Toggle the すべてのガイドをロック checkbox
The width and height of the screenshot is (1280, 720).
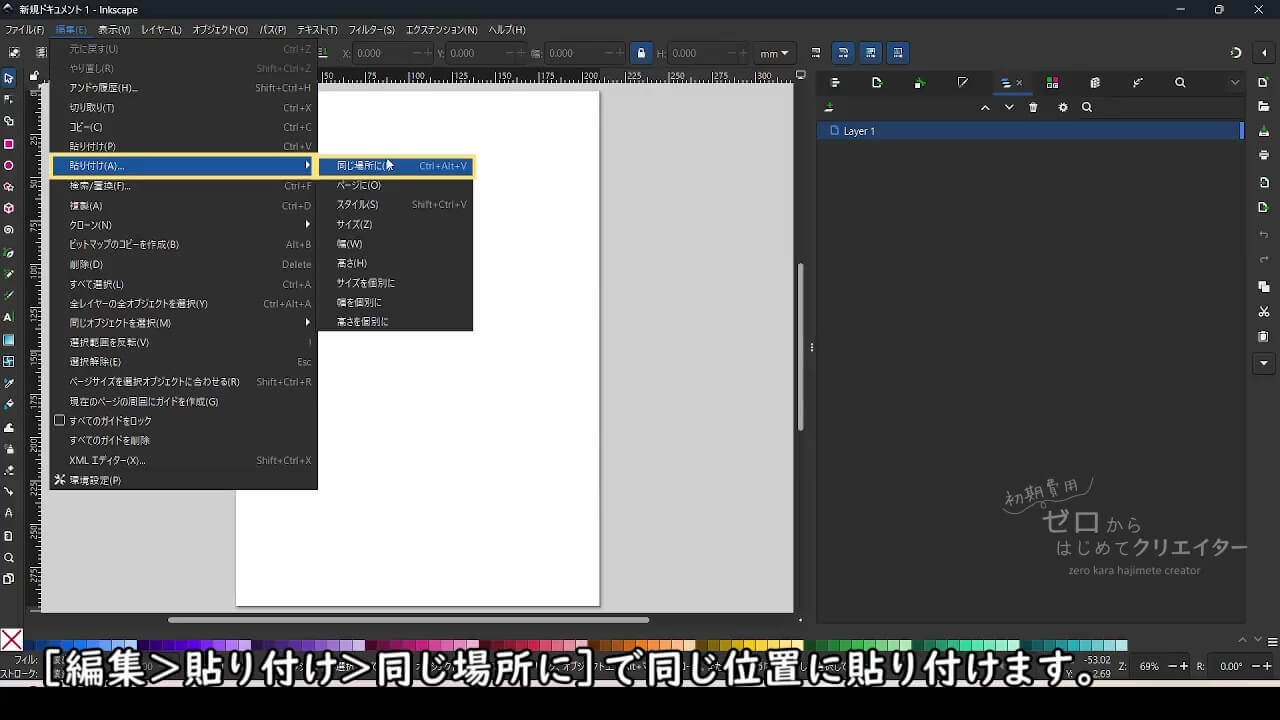pos(60,421)
